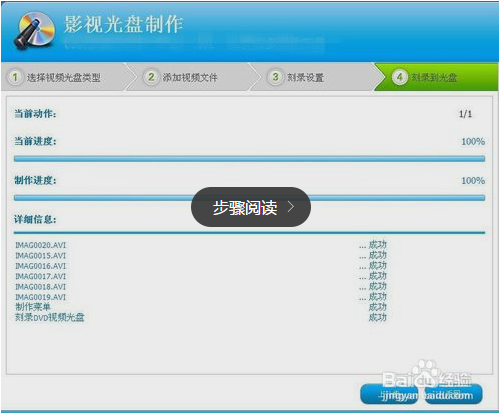The height and width of the screenshot is (413, 499).
Task: Click the disc logo icon in header
Action: (34, 31)
